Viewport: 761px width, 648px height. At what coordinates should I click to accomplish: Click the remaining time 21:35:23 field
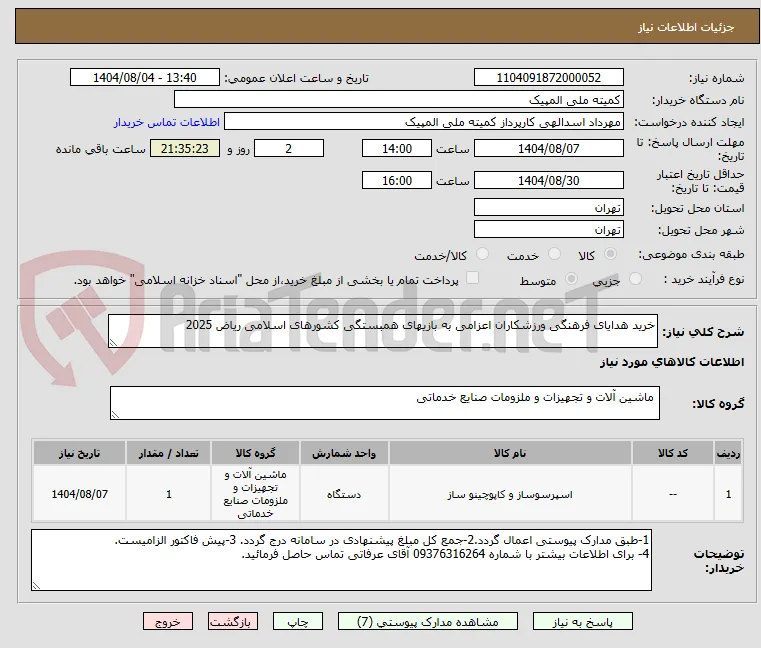tap(184, 149)
